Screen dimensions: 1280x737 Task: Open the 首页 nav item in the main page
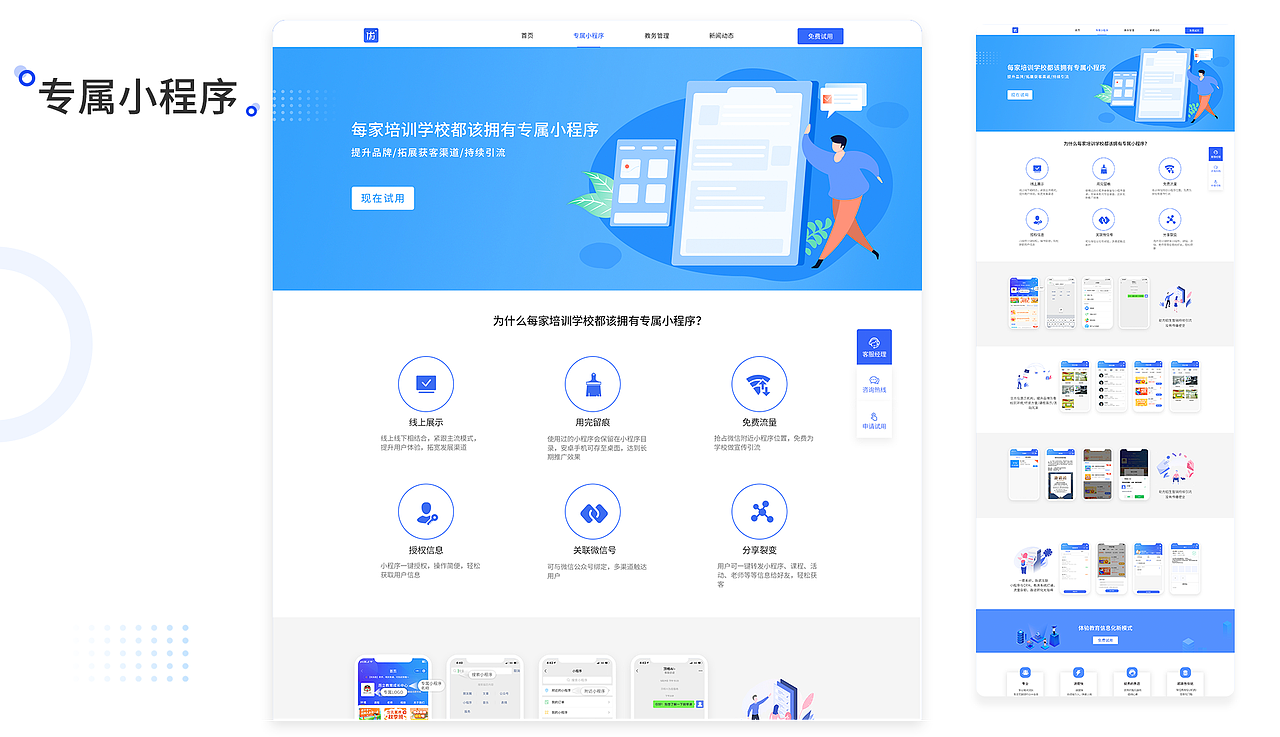click(x=527, y=36)
